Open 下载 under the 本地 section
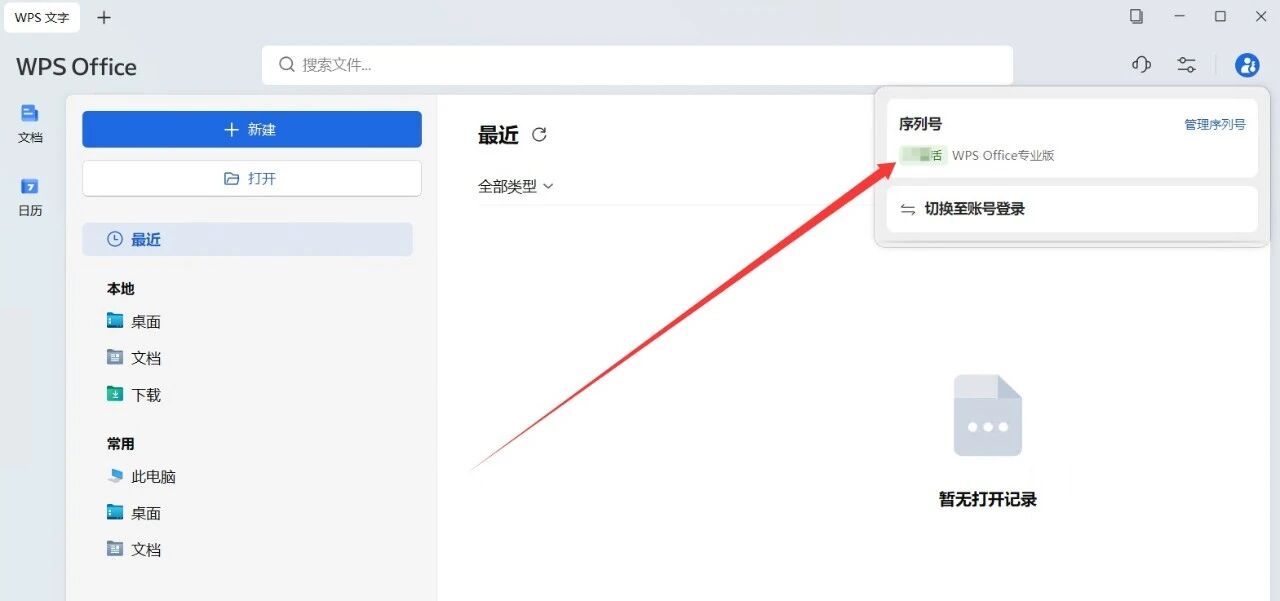This screenshot has width=1280, height=601. click(x=134, y=394)
